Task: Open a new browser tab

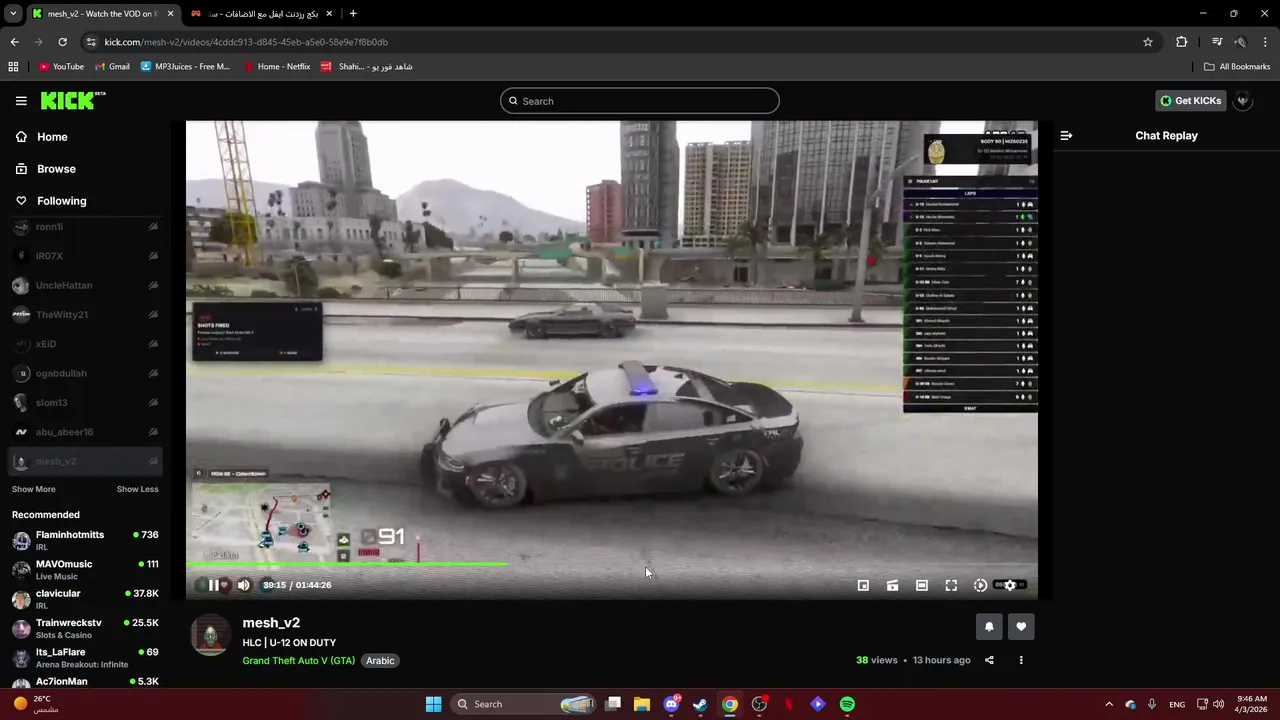Action: point(353,14)
